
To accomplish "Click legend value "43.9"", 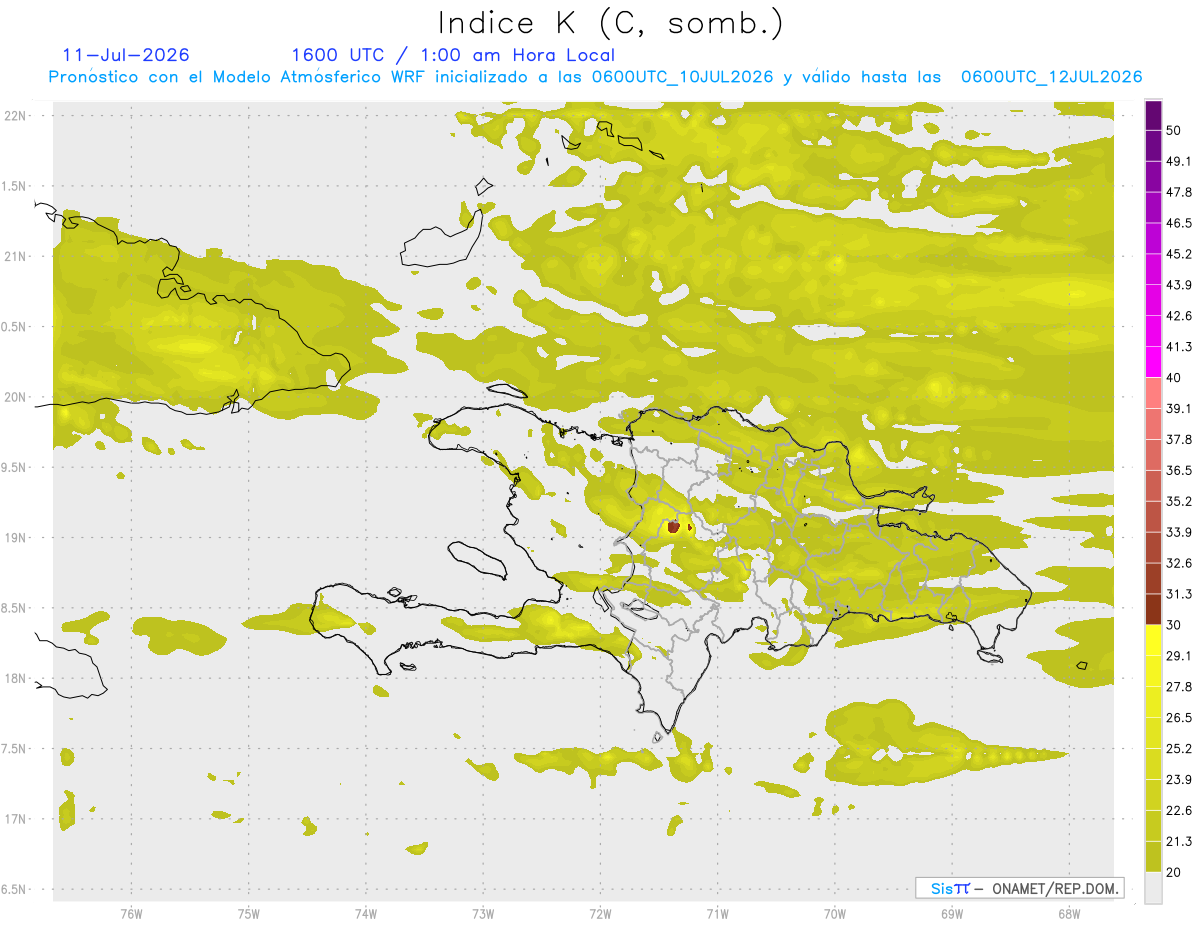I will (x=1179, y=285).
